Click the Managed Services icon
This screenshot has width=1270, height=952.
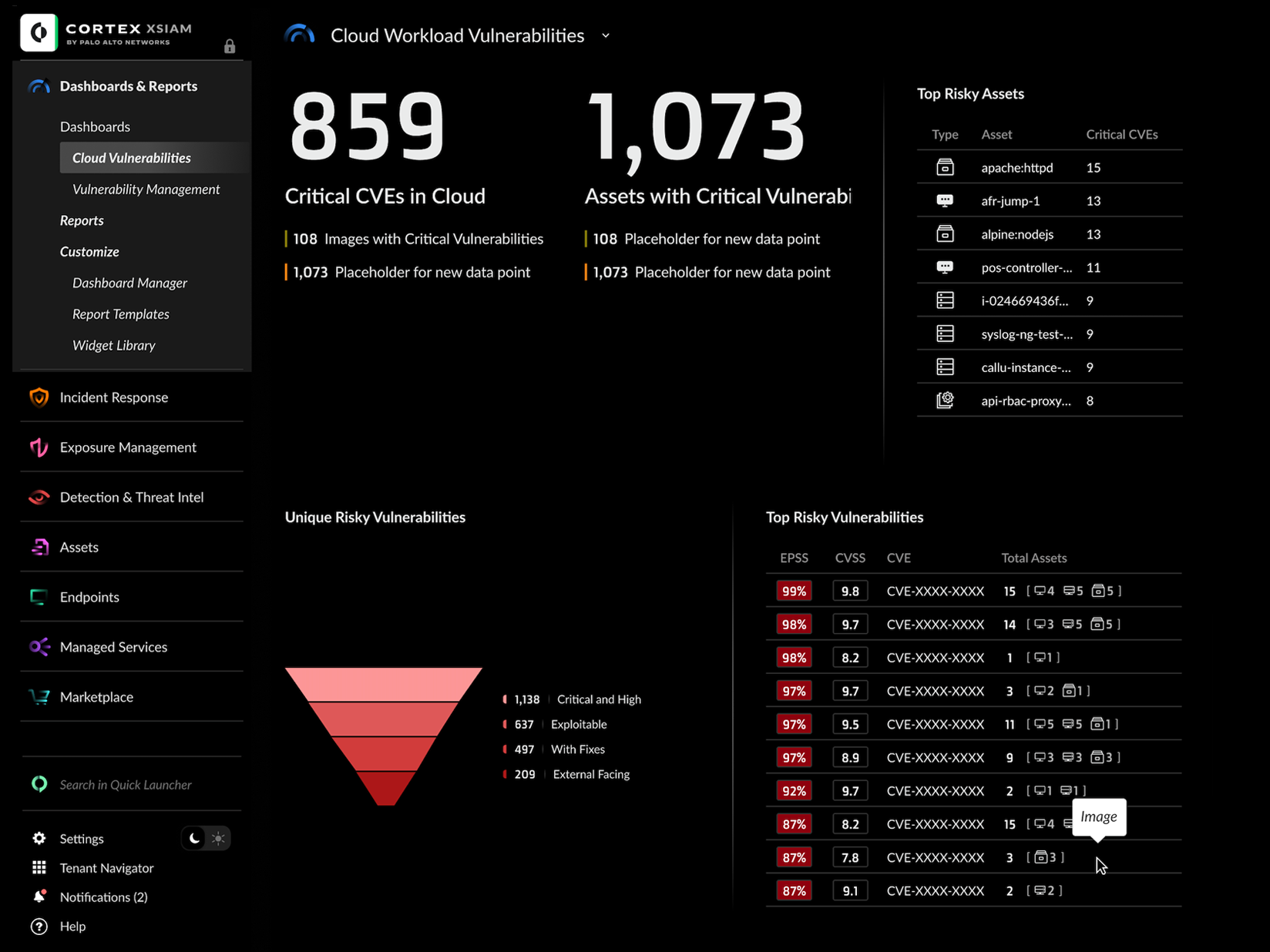point(39,647)
